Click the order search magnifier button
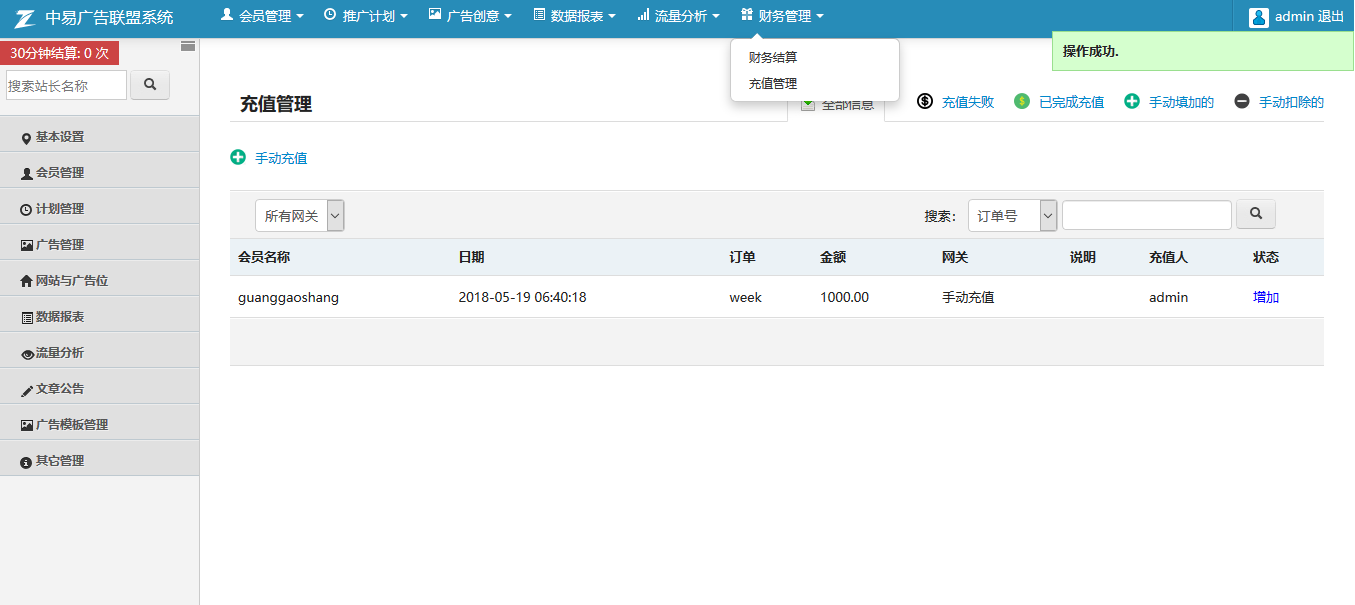 [x=1255, y=214]
